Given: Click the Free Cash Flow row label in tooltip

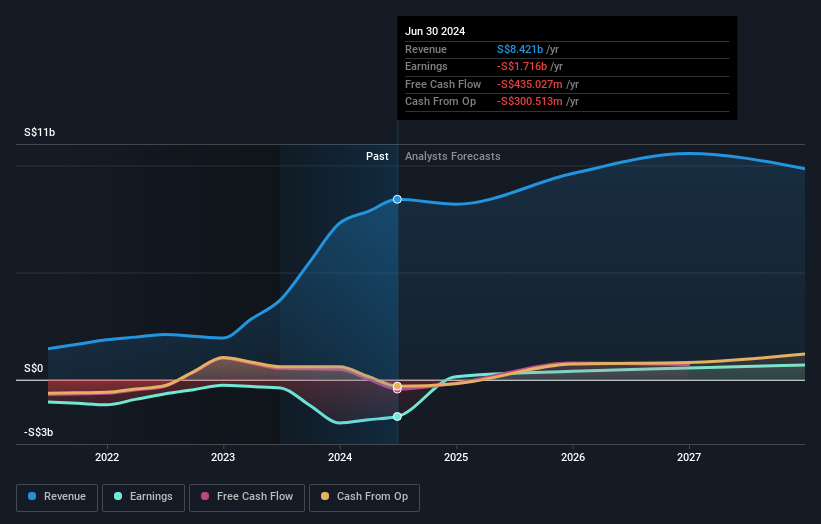Looking at the screenshot, I should (443, 84).
